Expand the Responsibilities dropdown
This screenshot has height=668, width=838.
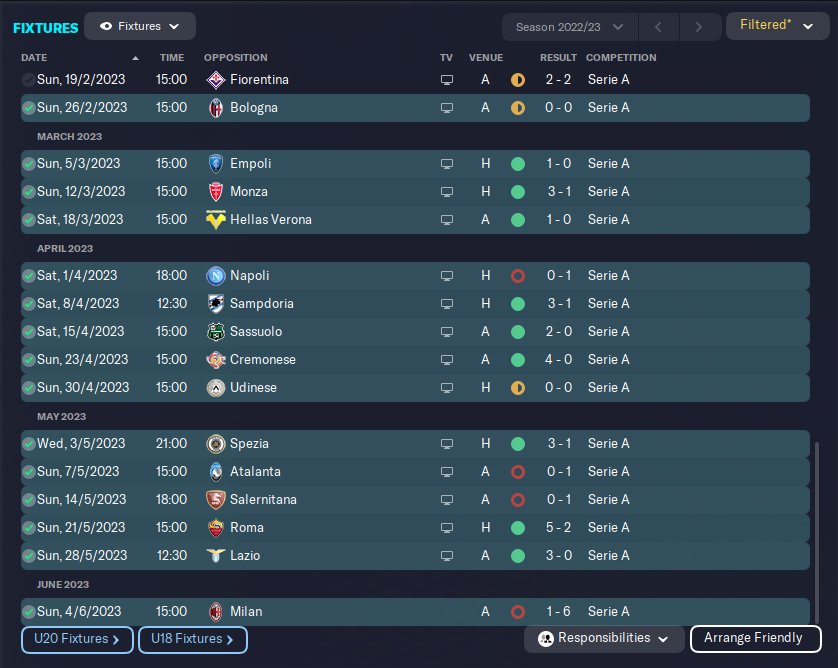click(604, 638)
